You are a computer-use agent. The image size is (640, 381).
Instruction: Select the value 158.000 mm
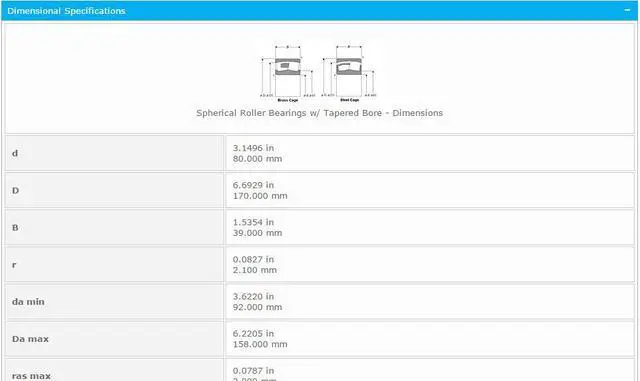coord(260,345)
